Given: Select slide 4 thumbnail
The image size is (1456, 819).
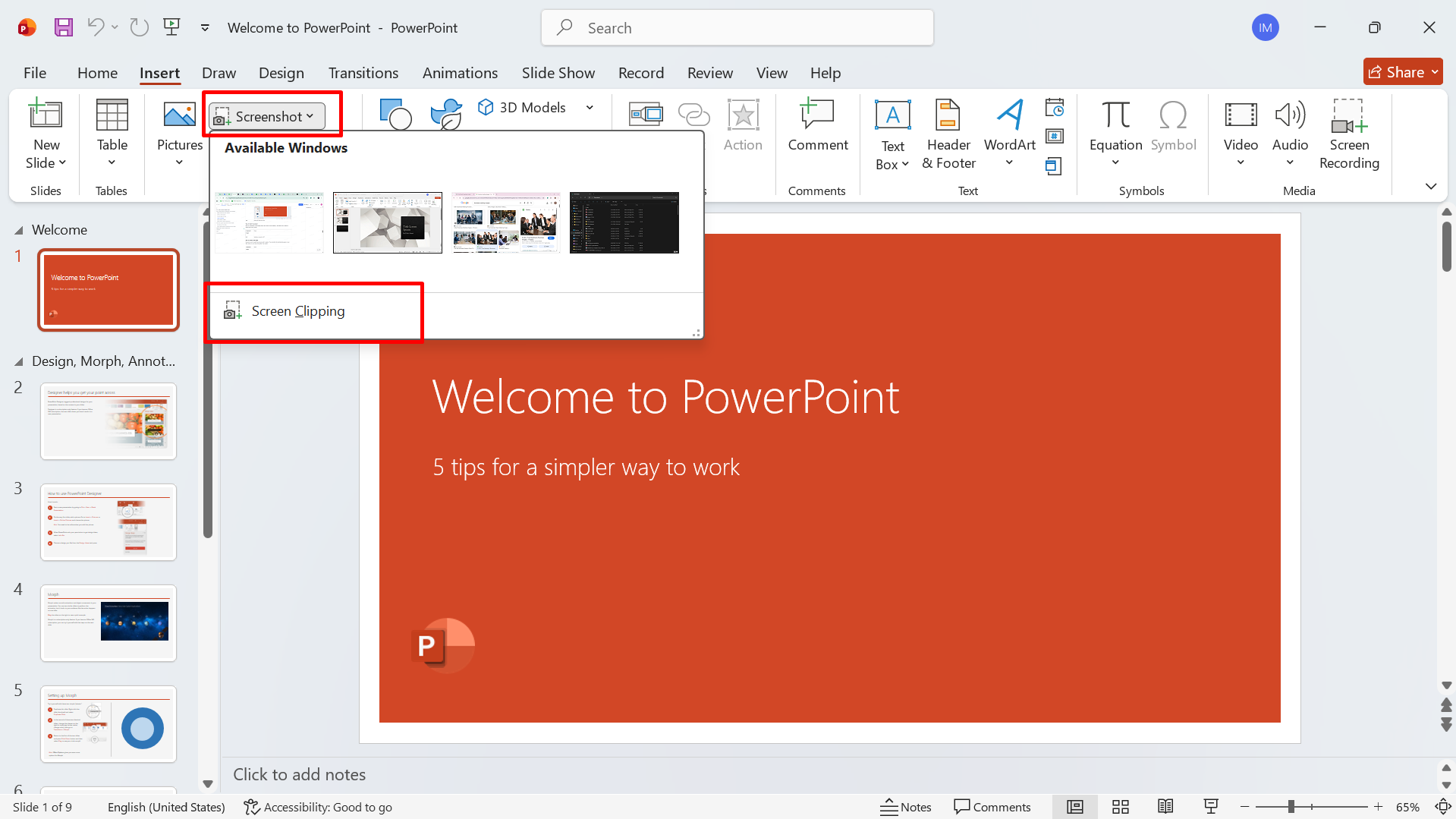Looking at the screenshot, I should (x=108, y=623).
